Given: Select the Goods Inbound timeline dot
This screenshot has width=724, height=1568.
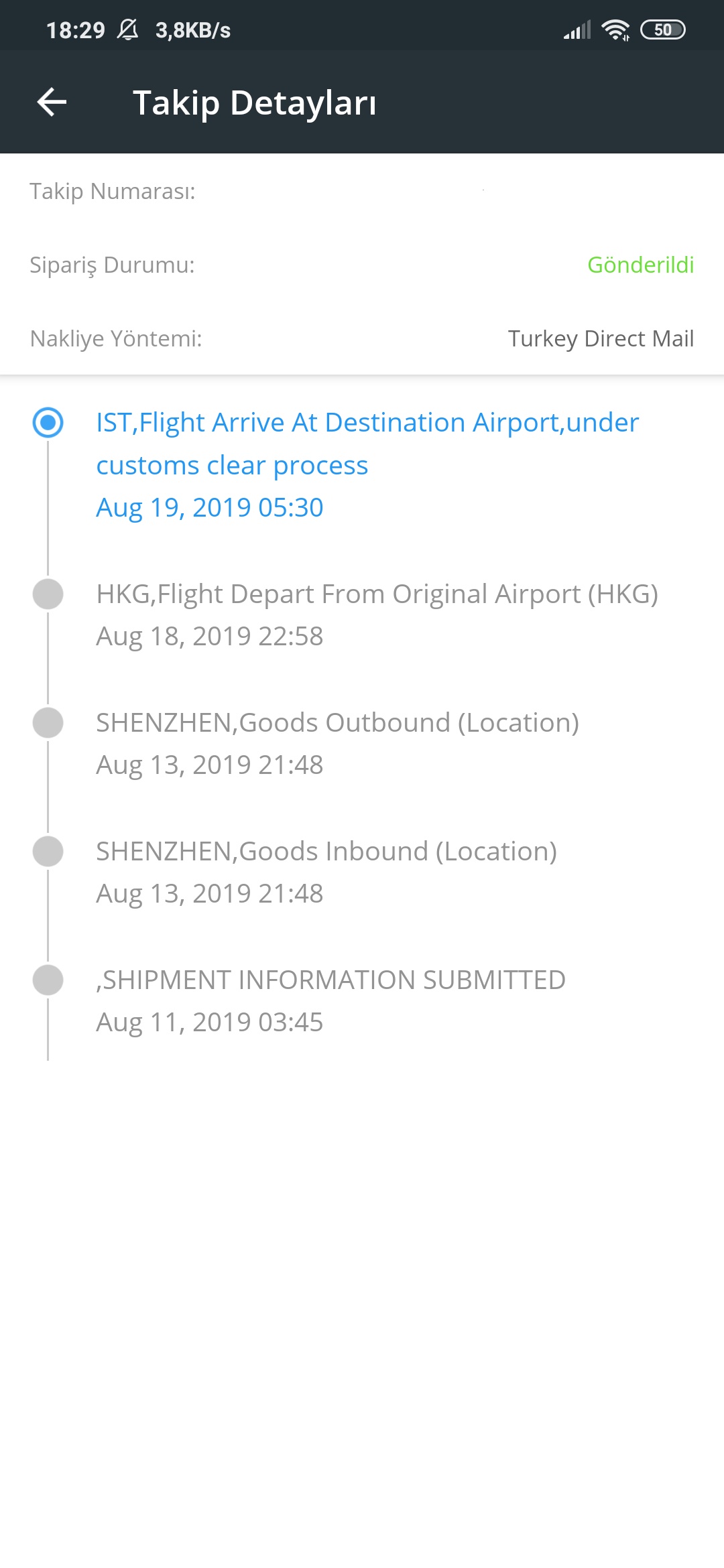Looking at the screenshot, I should 48,851.
